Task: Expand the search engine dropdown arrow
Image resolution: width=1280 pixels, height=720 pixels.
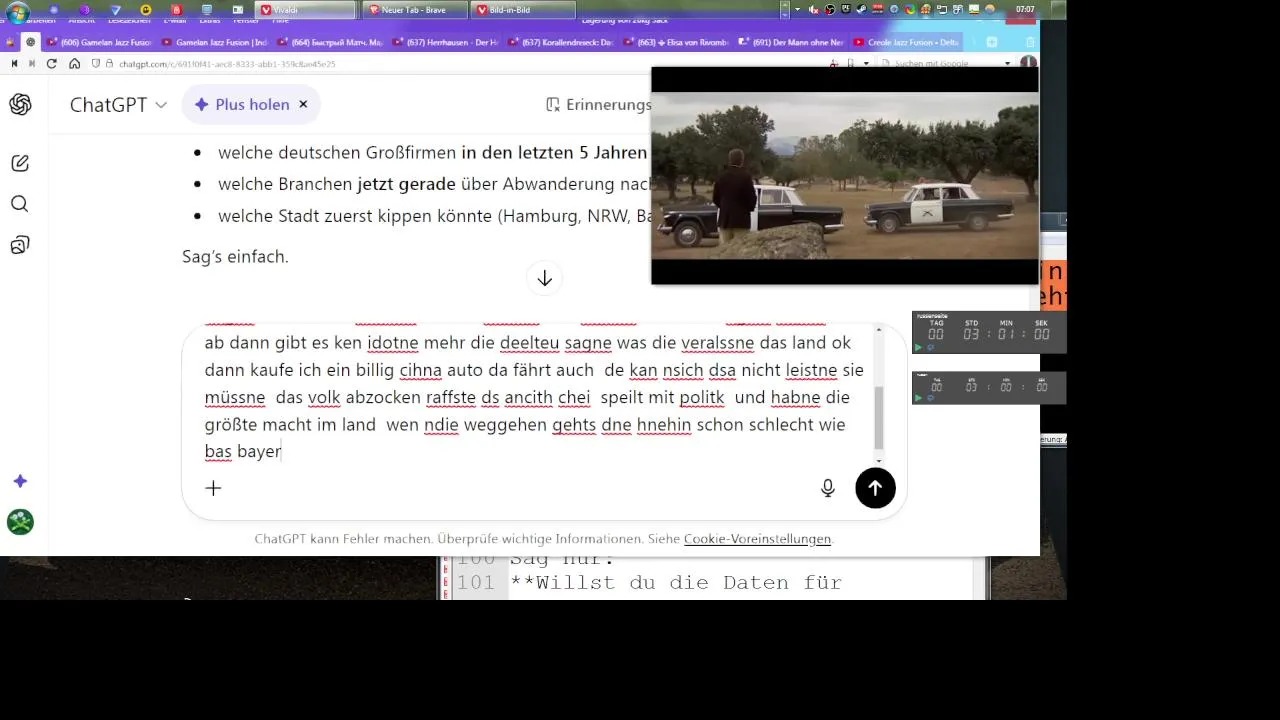Action: coord(1007,63)
